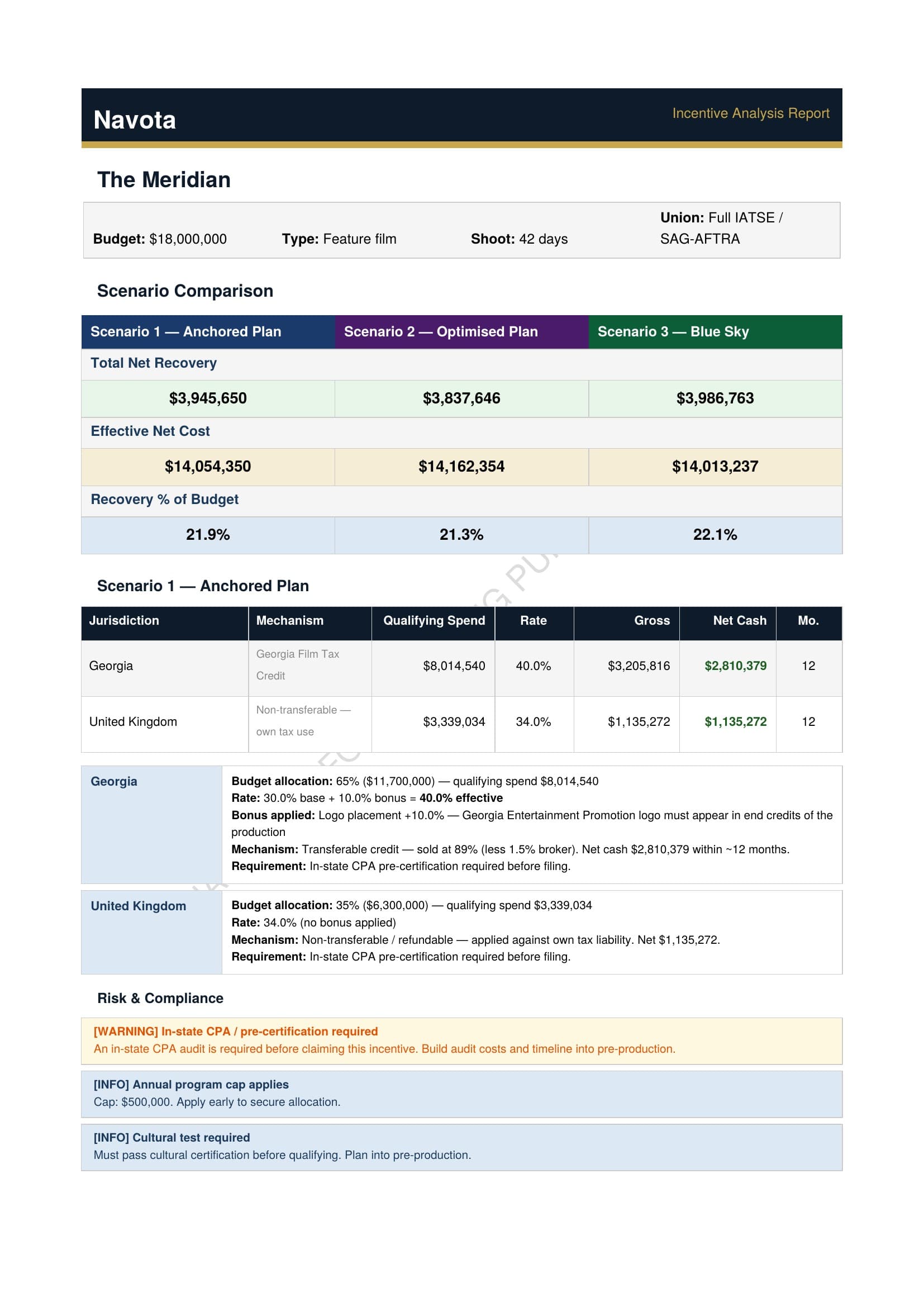This screenshot has width=924, height=1307.
Task: Click the [WARNING] In-state CPA pre-certification notice
Action: pos(461,1041)
